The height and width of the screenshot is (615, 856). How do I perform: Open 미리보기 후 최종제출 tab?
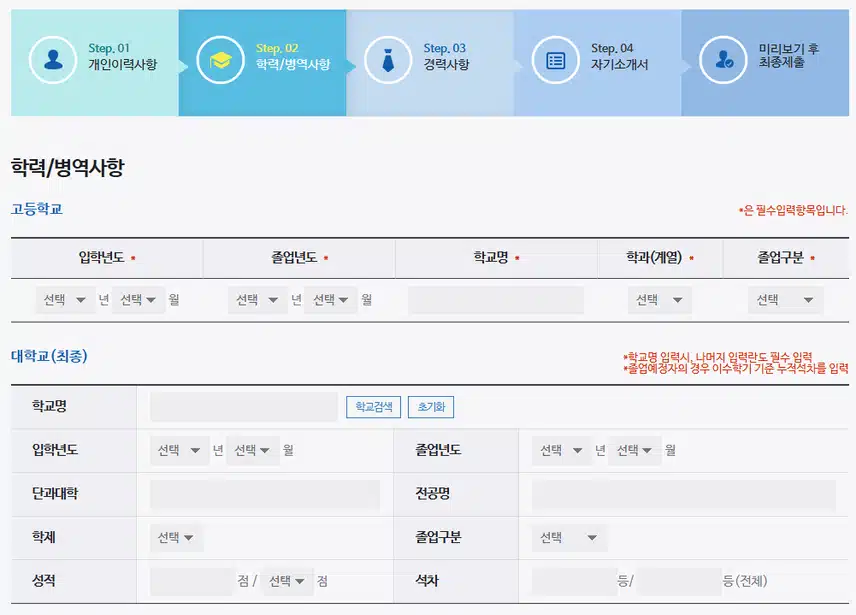pos(765,63)
